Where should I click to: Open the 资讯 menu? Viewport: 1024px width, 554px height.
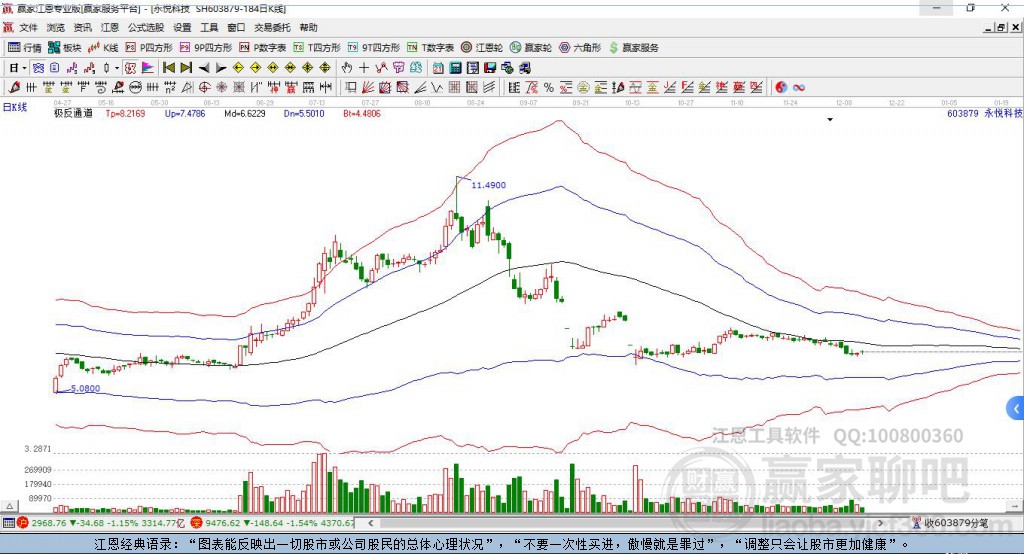tap(82, 27)
